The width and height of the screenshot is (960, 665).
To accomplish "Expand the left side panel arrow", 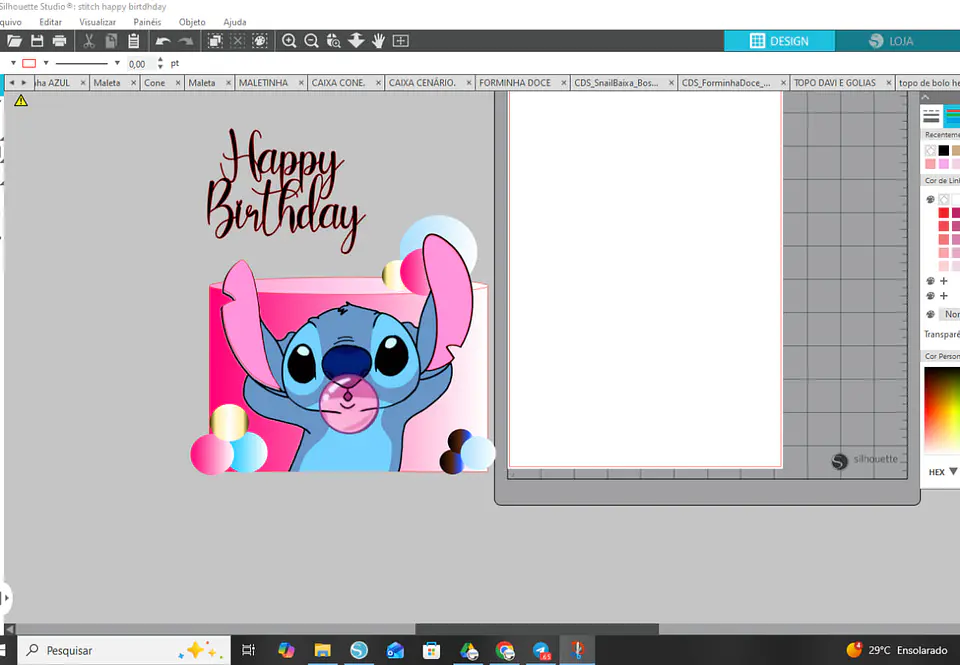I will coord(6,598).
